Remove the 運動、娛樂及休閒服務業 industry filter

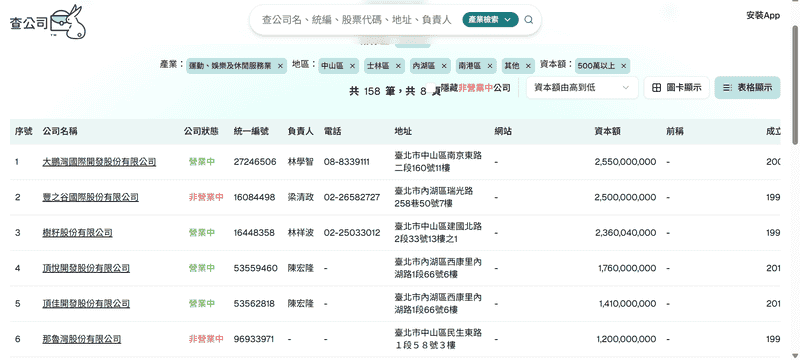[280, 66]
